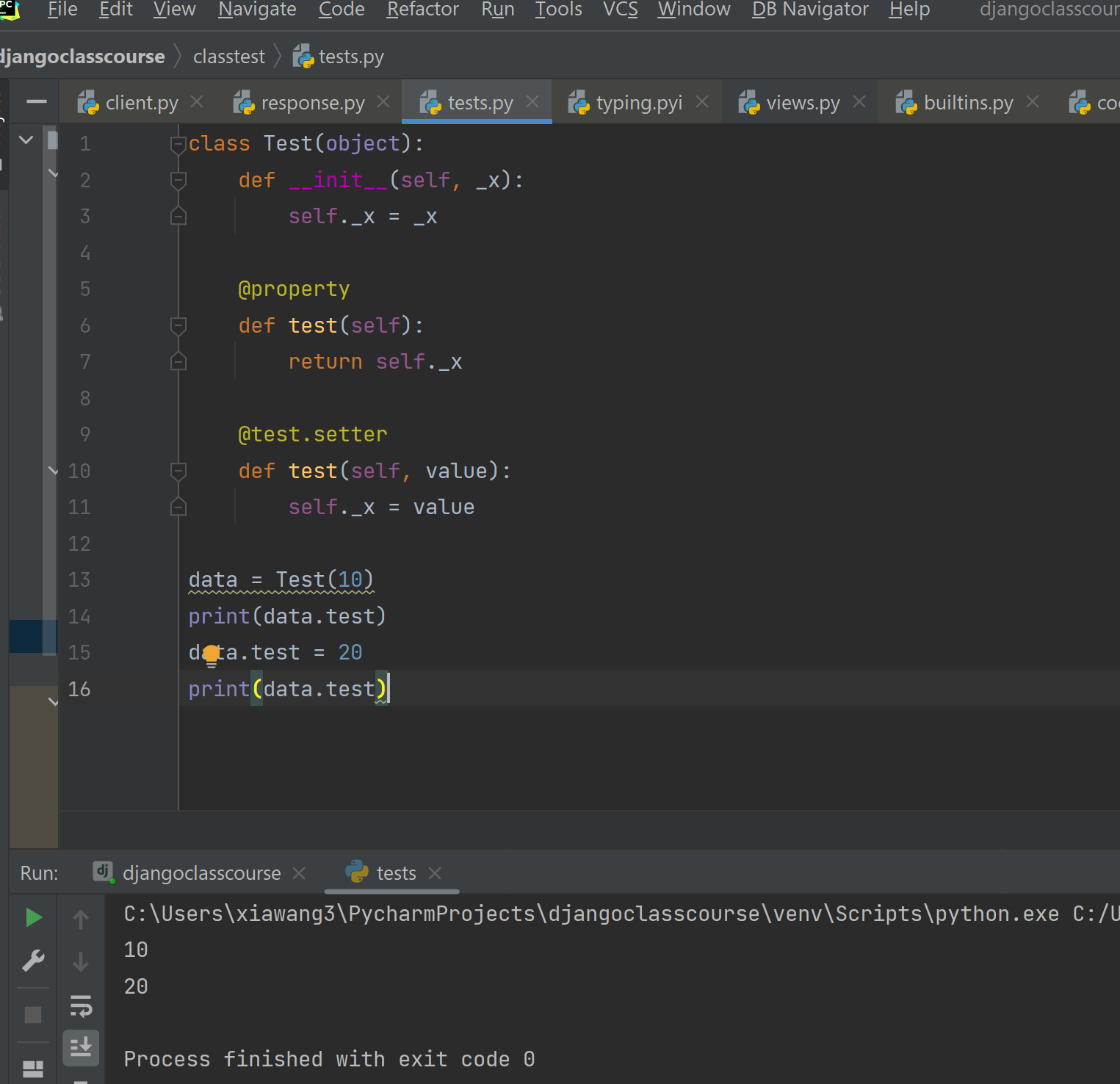The width and height of the screenshot is (1120, 1084).
Task: Click the yellow intention lightbulb on line 15
Action: click(x=212, y=654)
